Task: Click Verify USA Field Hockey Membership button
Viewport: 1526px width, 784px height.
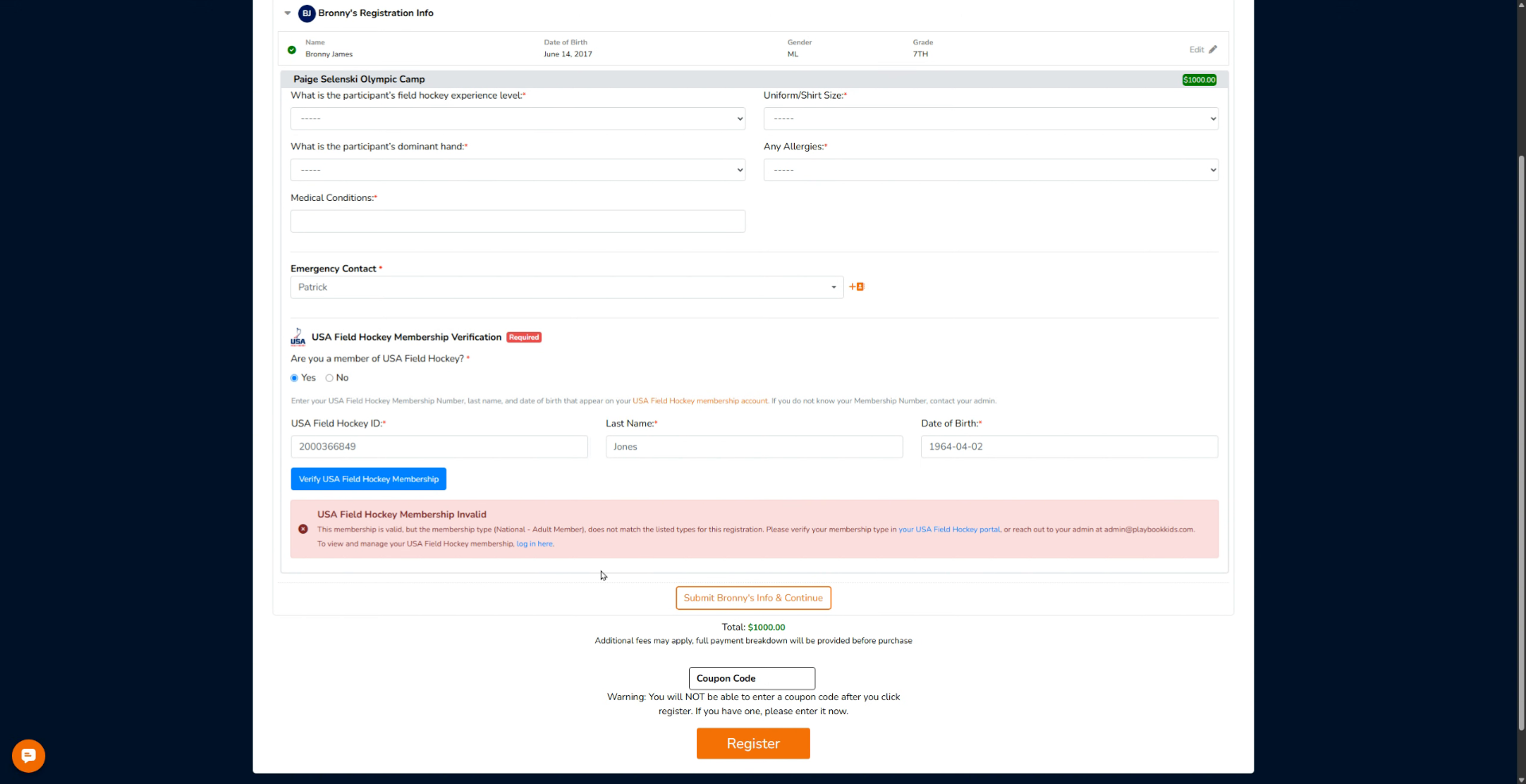Action: [x=369, y=479]
